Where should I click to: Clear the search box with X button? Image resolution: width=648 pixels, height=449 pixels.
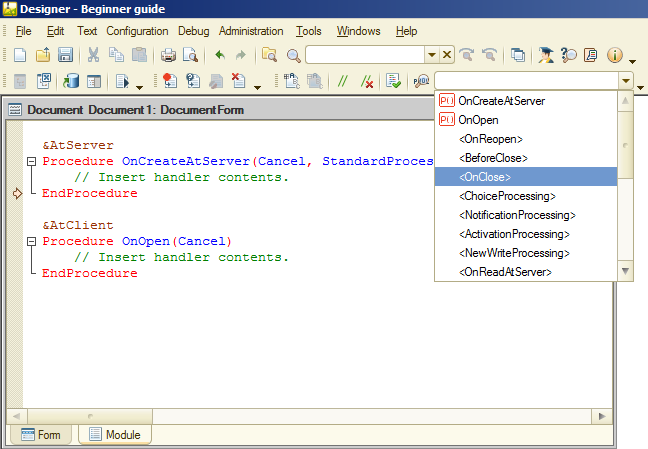pos(446,55)
